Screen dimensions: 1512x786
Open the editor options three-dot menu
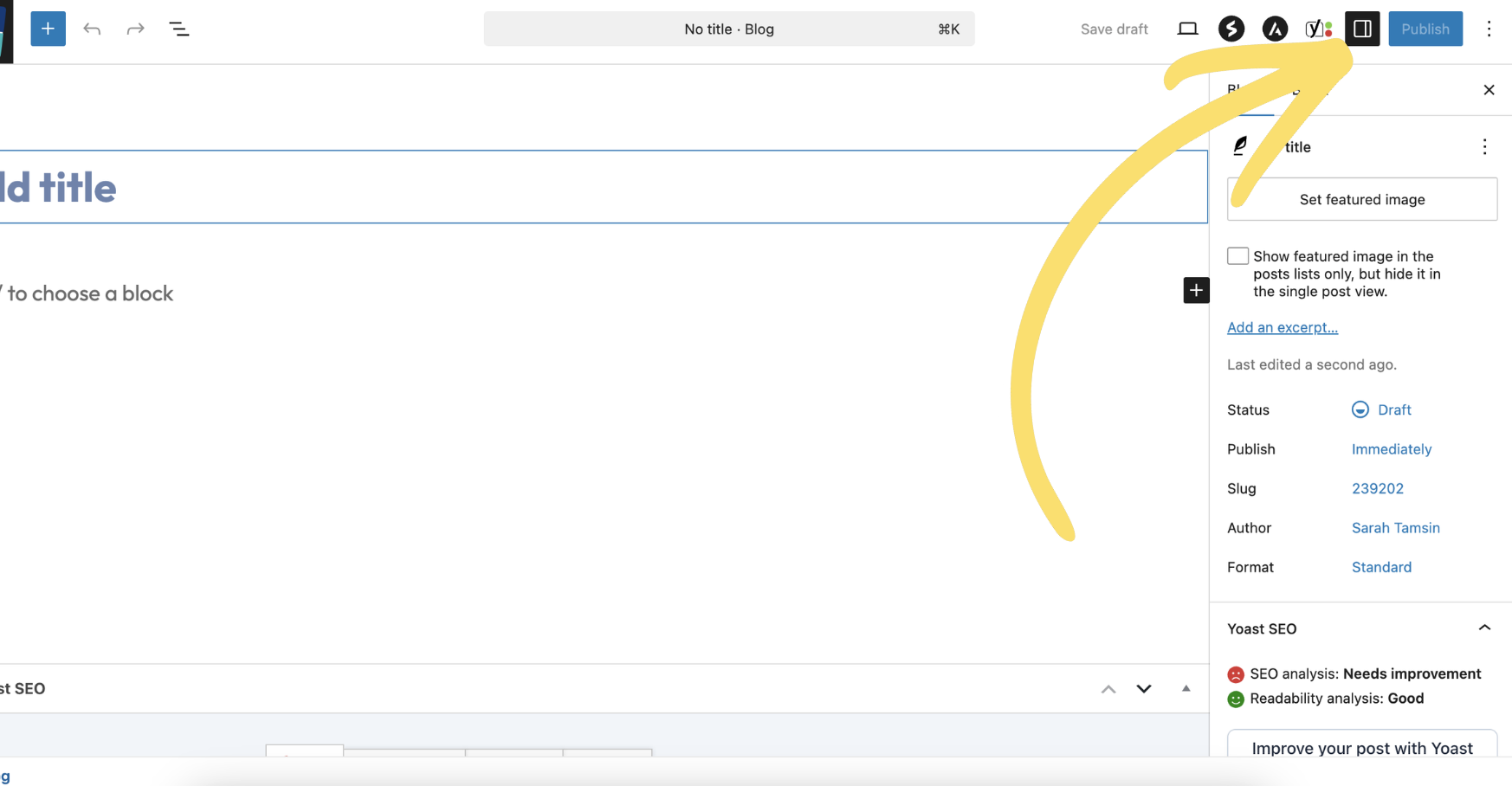tap(1489, 29)
